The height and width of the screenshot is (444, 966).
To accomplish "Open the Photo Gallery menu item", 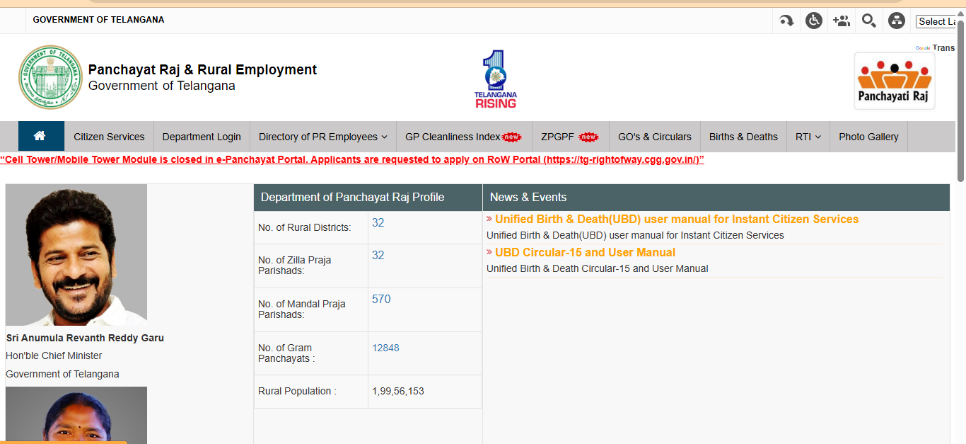I will point(869,137).
